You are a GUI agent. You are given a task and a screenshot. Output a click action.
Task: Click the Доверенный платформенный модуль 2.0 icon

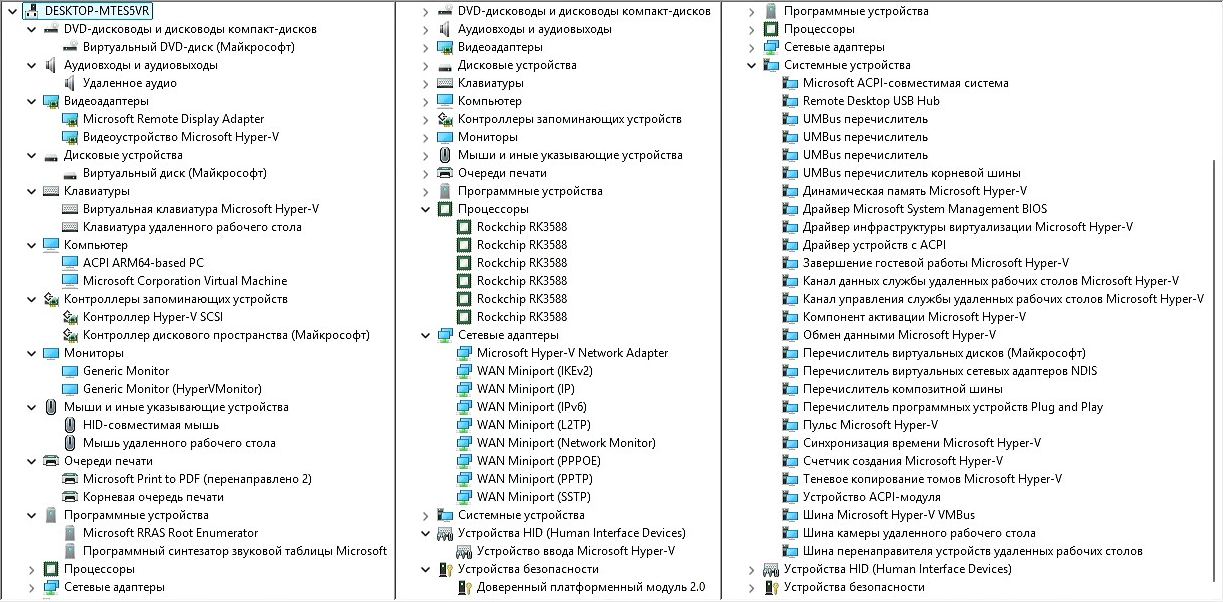(x=464, y=587)
